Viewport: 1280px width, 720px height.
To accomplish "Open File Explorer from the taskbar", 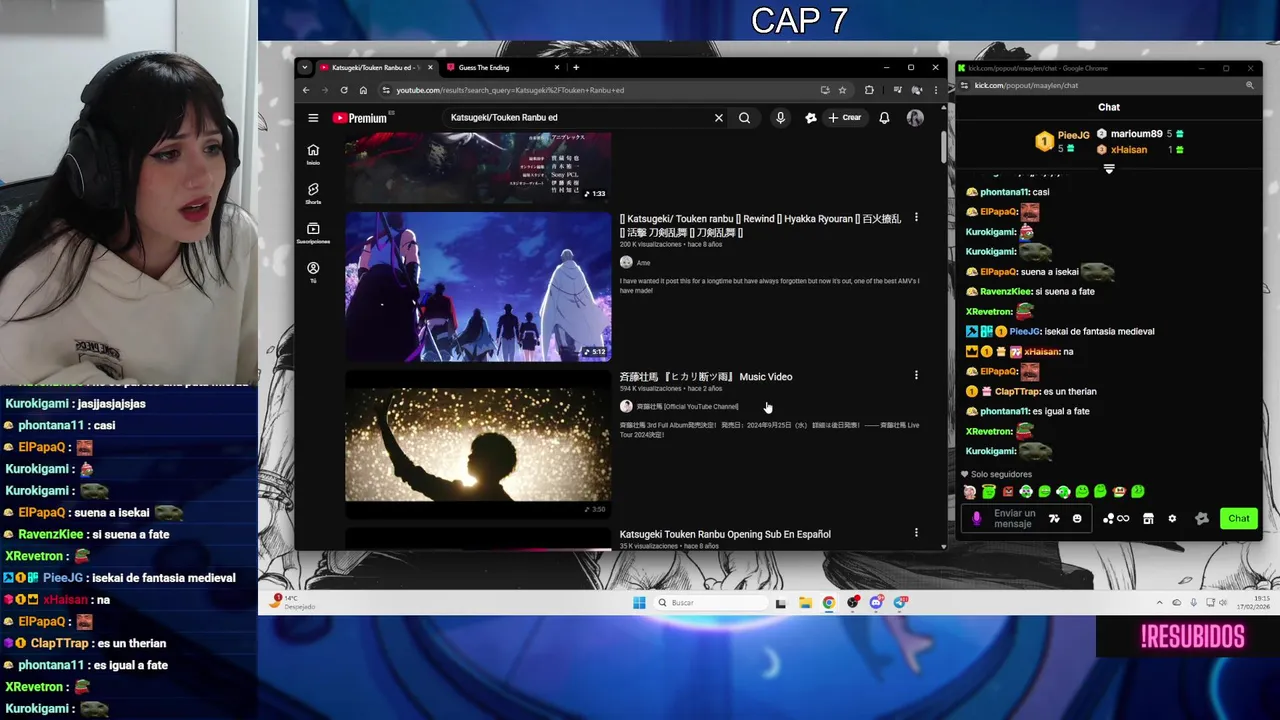I will coord(805,603).
